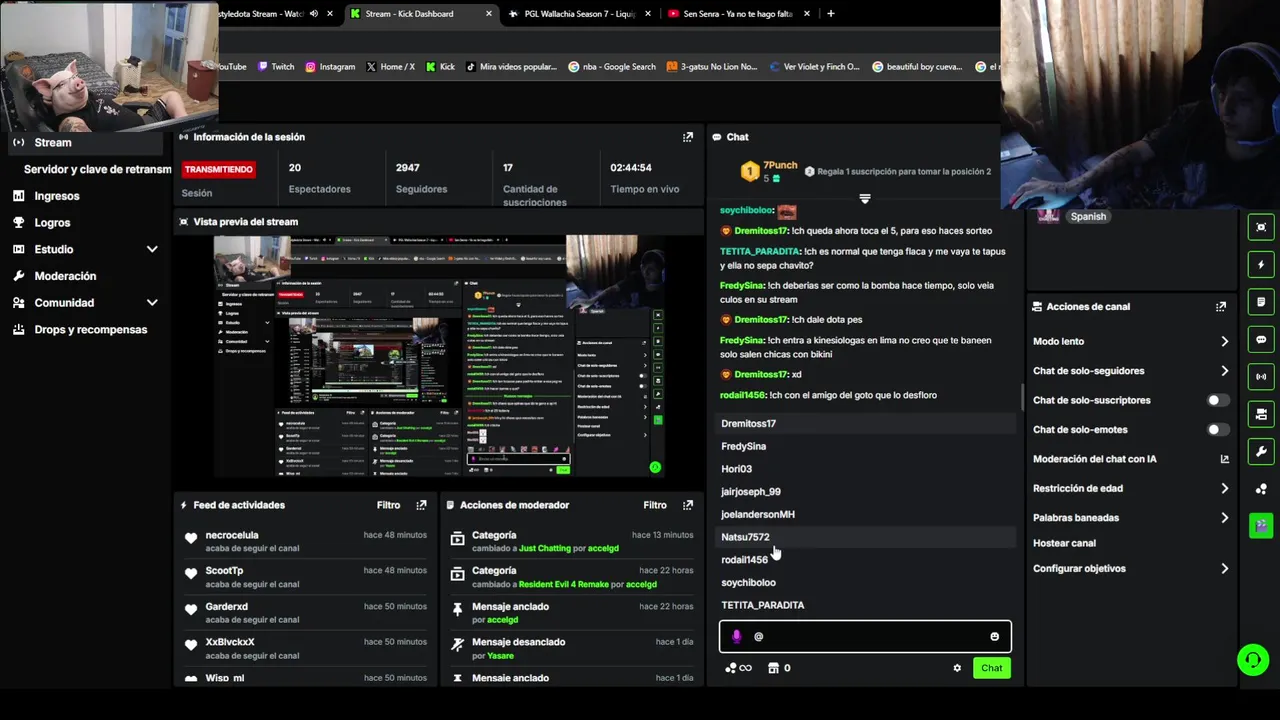Open Ingresos in the left sidebar
Image resolution: width=1280 pixels, height=720 pixels.
click(x=57, y=196)
